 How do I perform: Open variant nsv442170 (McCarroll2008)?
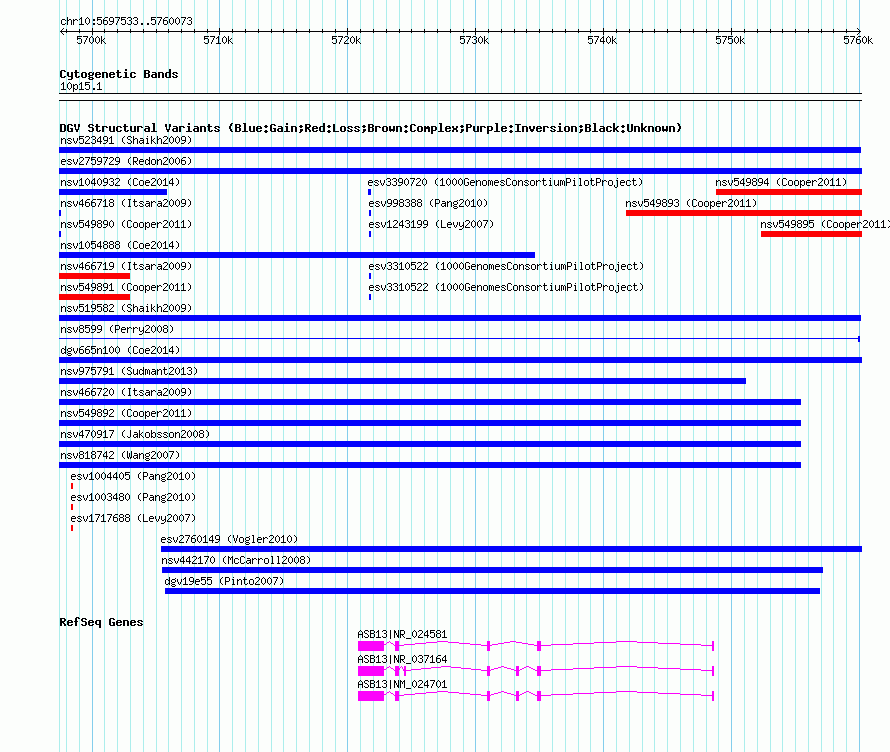[x=236, y=560]
